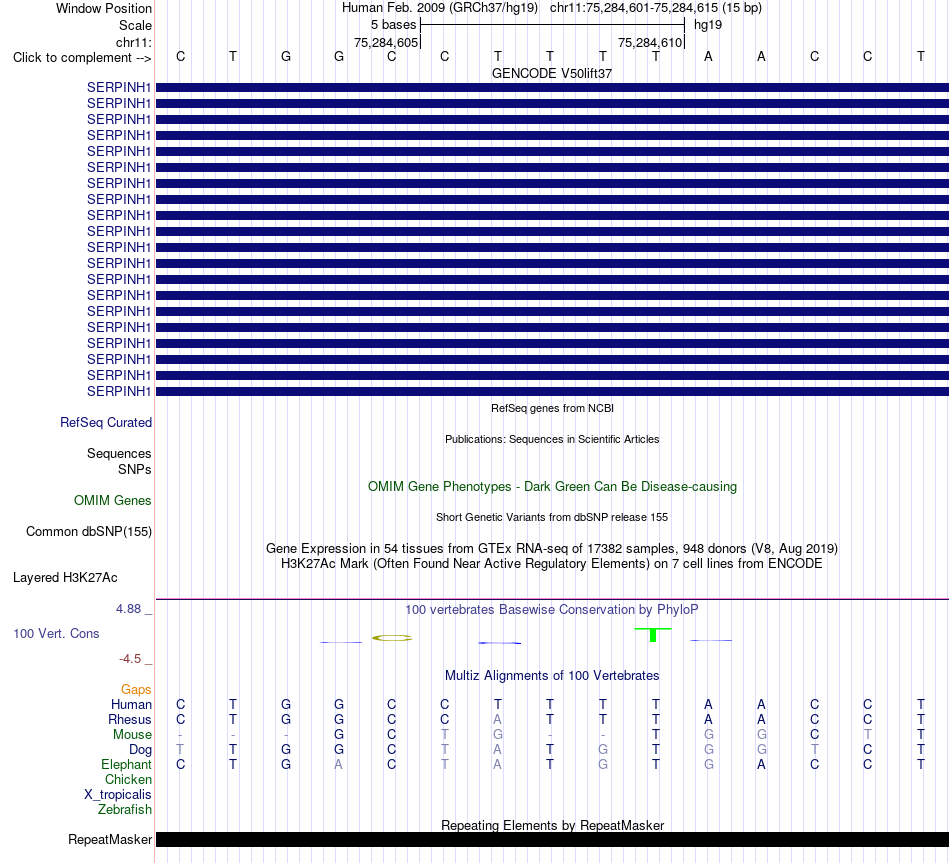Click the OMIM Gene Phenotypes center title
This screenshot has height=863, width=950.
(x=552, y=487)
